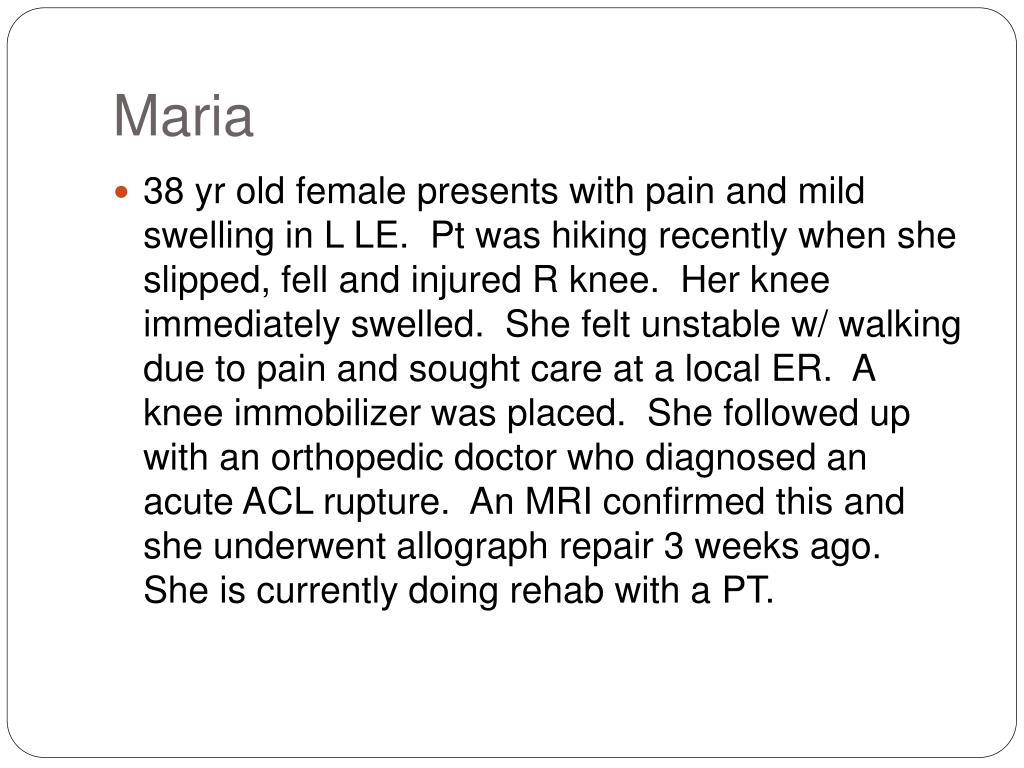Click the word "MRI"
The height and width of the screenshot is (768, 1024).
click(560, 502)
